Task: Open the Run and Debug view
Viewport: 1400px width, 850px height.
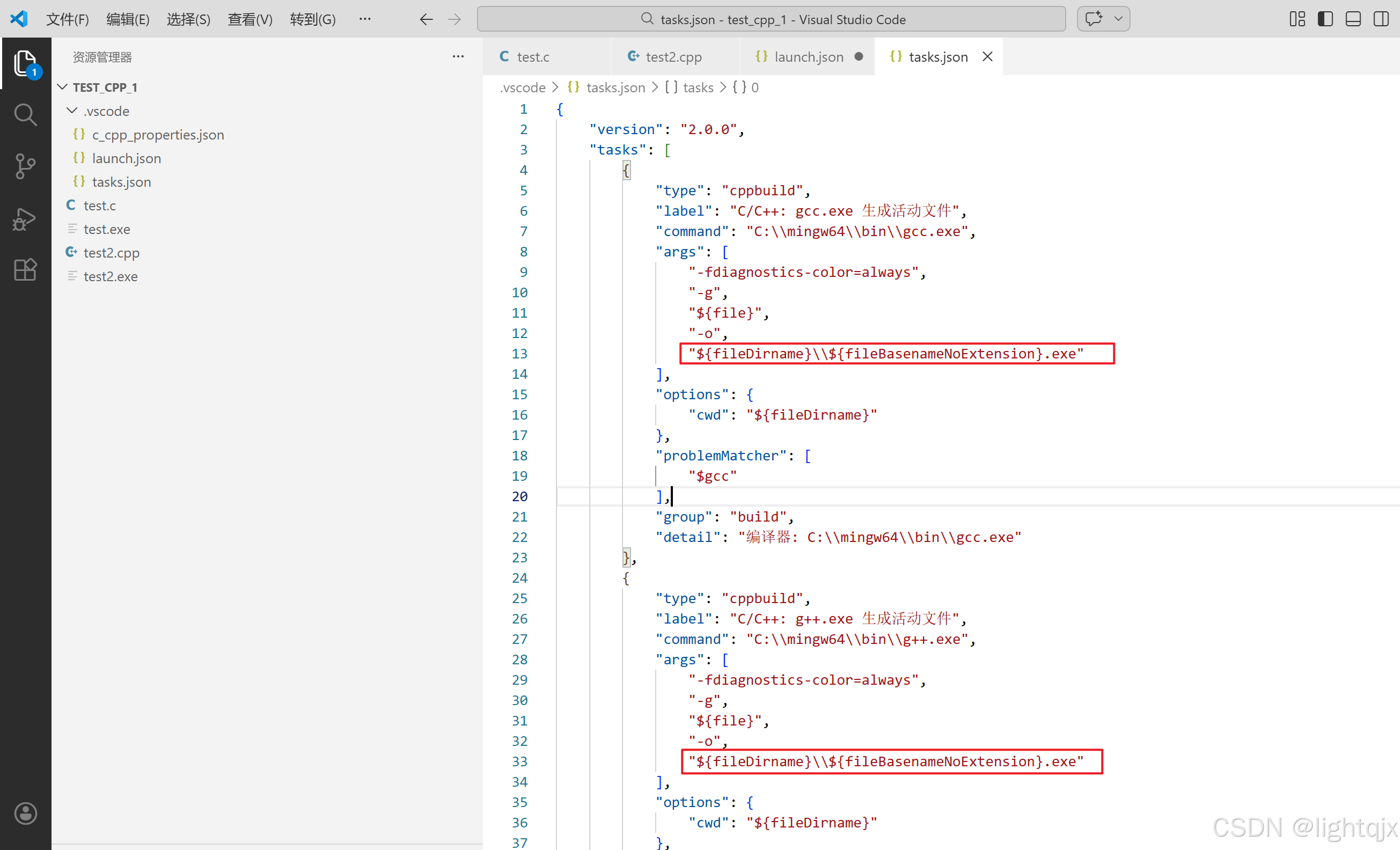Action: click(26, 219)
